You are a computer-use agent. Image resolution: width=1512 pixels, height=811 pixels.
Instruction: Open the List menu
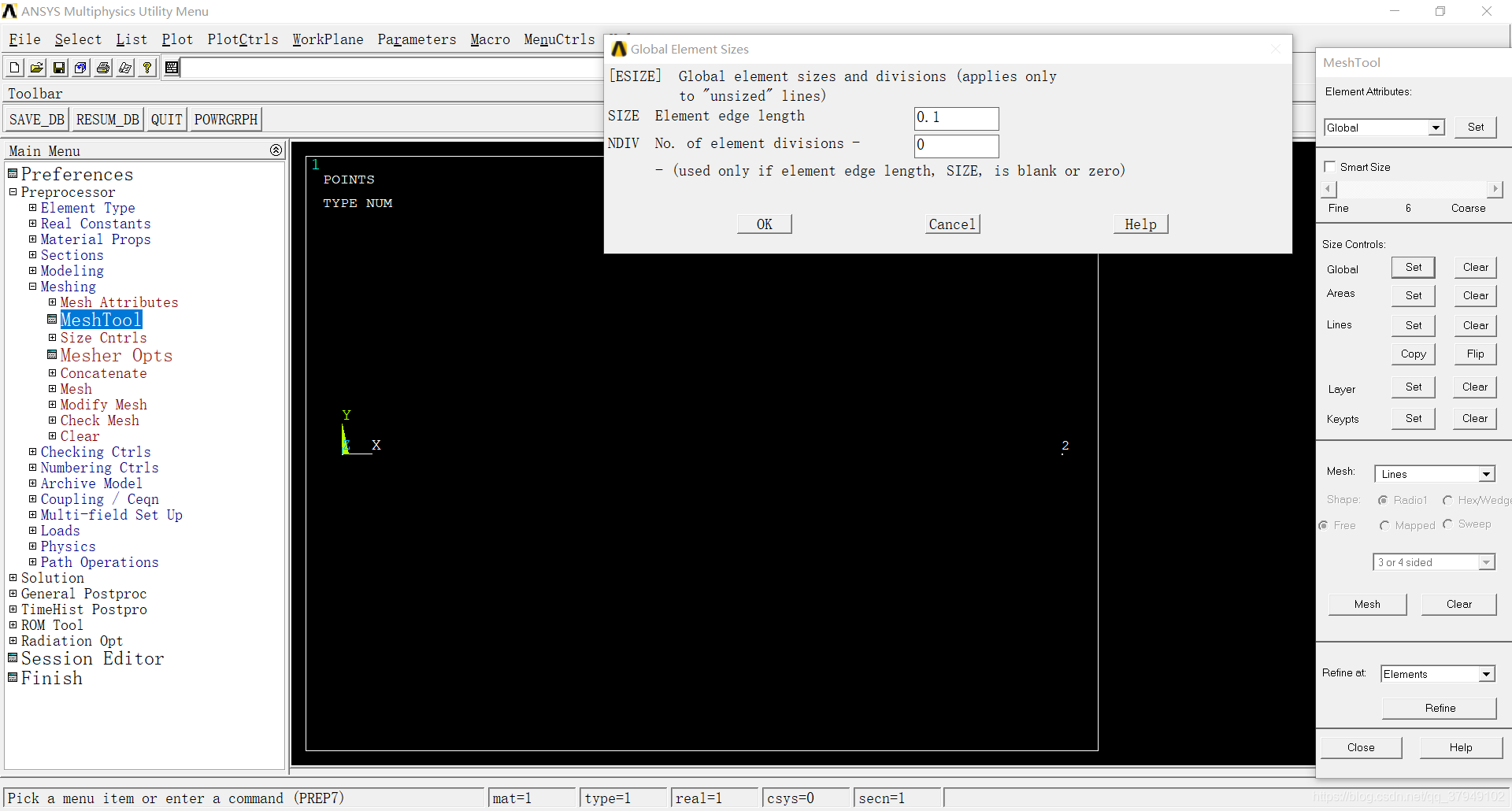point(132,39)
